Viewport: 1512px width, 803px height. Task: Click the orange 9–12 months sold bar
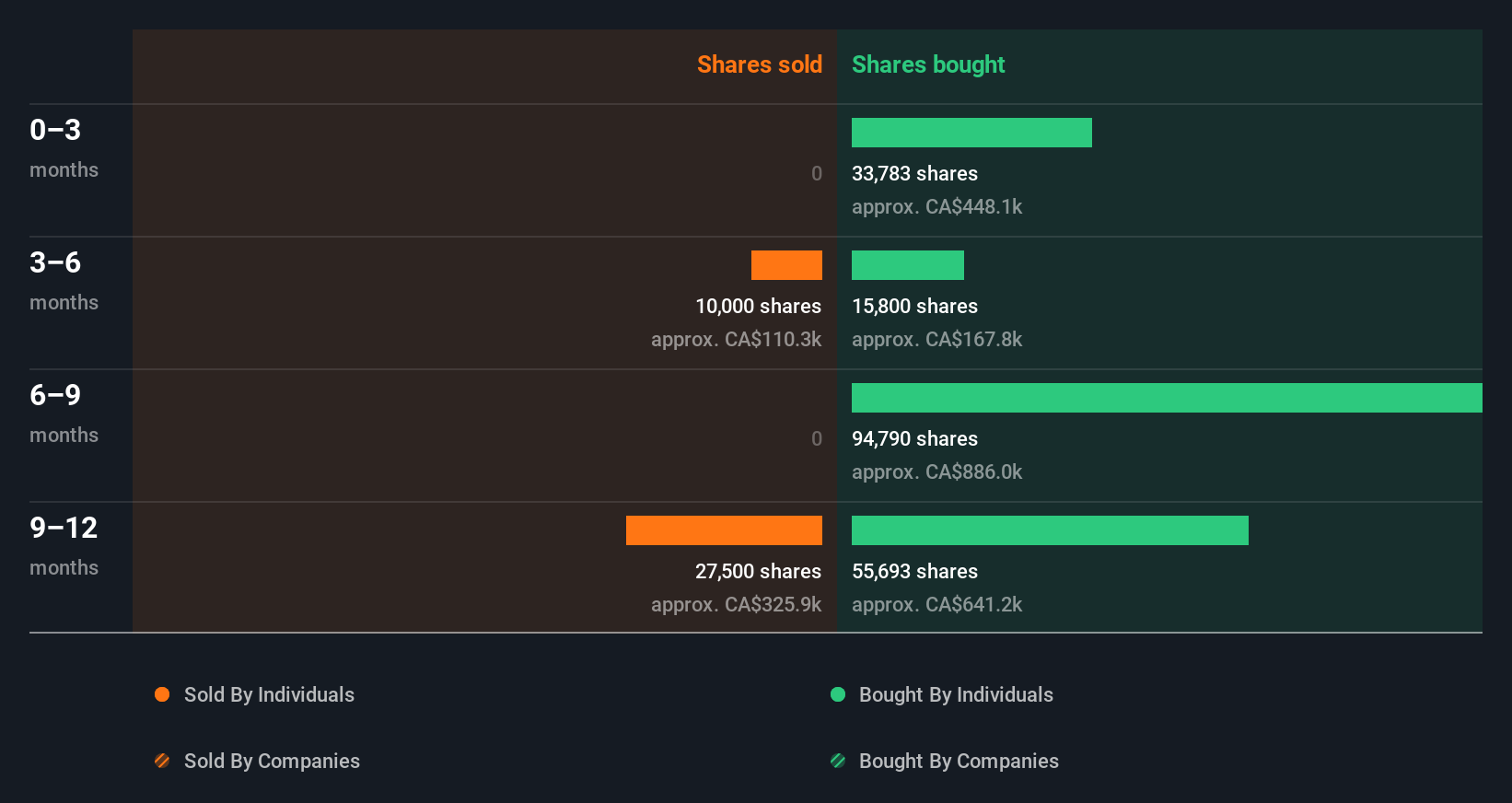724,530
